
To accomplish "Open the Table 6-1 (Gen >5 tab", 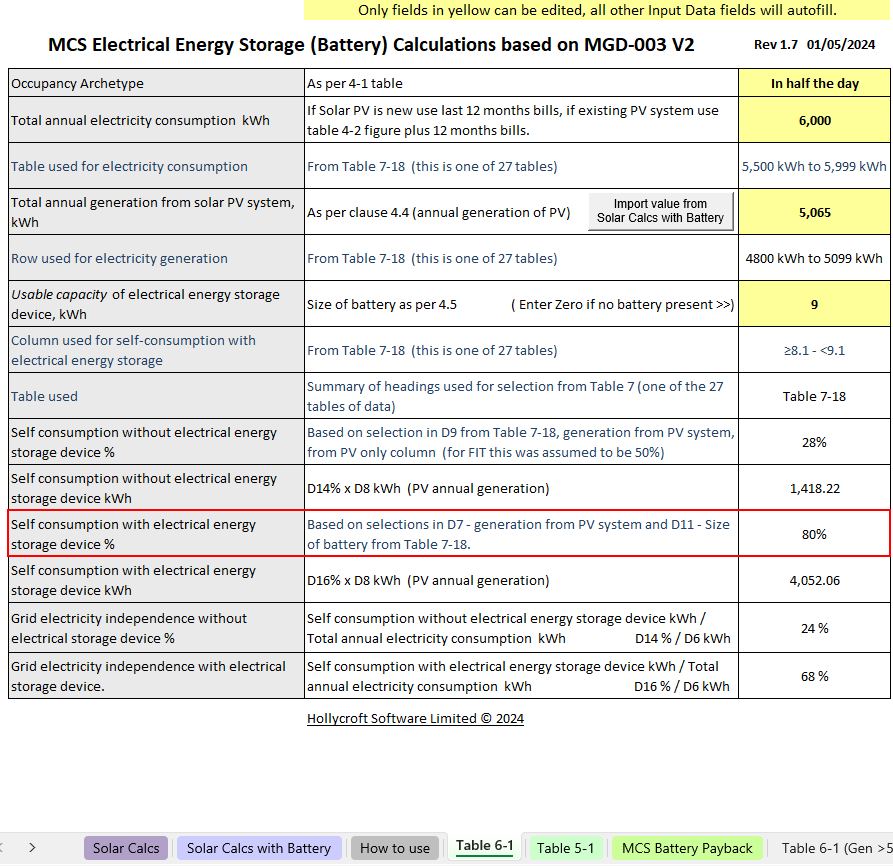I will [836, 848].
